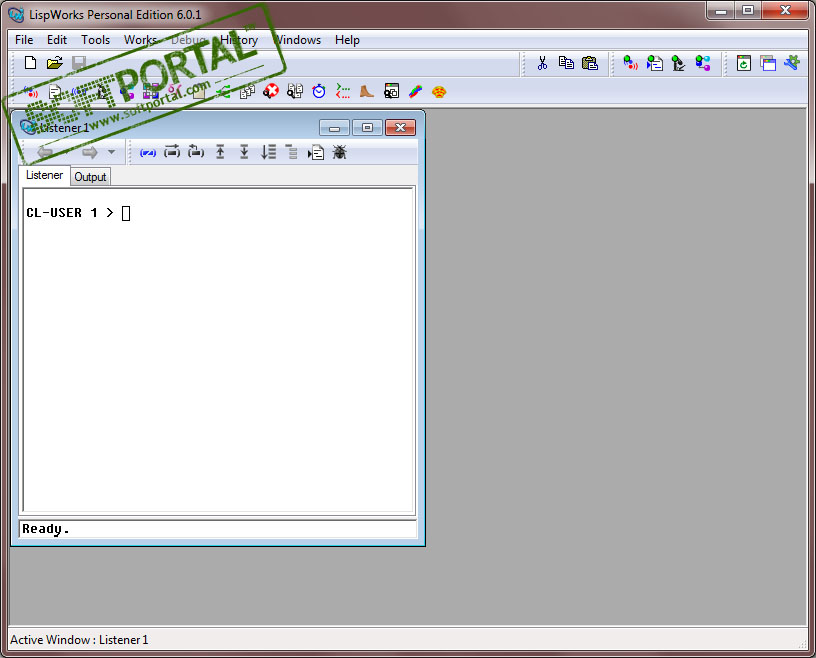Click the down arrow with list lines icon
The height and width of the screenshot is (658, 816).
click(x=268, y=152)
